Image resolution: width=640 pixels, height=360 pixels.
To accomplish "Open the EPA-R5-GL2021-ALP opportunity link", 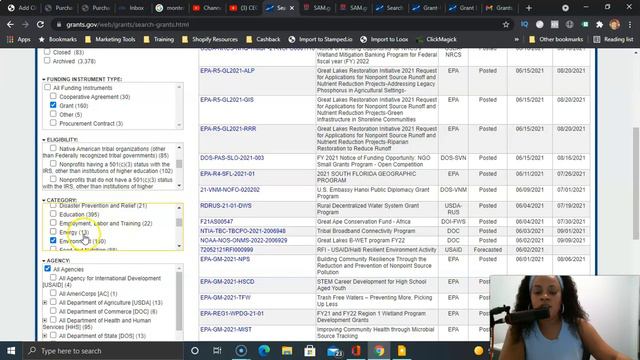I will (227, 71).
